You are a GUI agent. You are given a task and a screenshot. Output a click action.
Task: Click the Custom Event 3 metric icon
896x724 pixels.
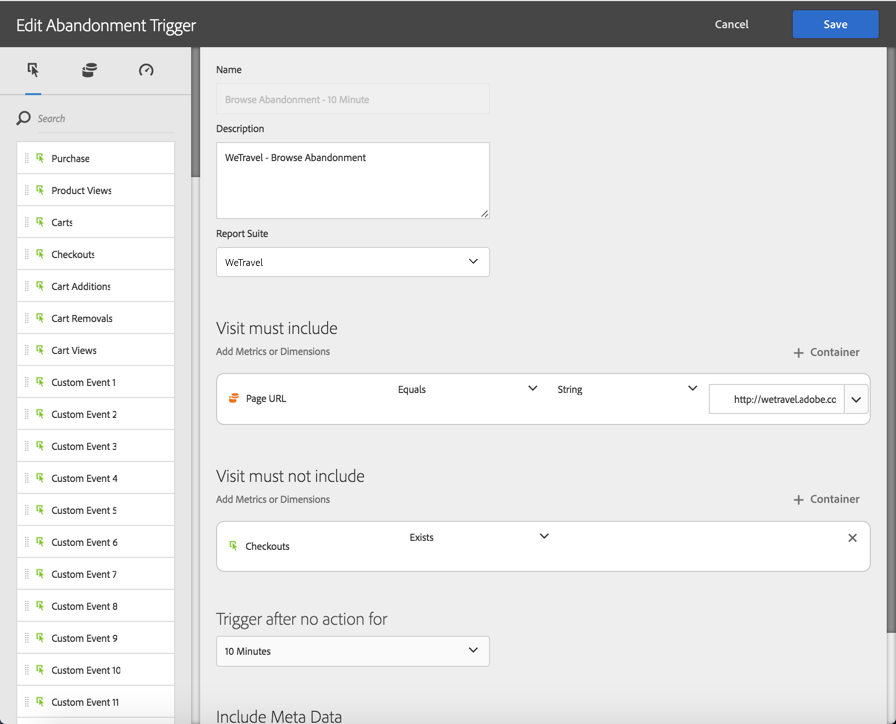tap(40, 446)
